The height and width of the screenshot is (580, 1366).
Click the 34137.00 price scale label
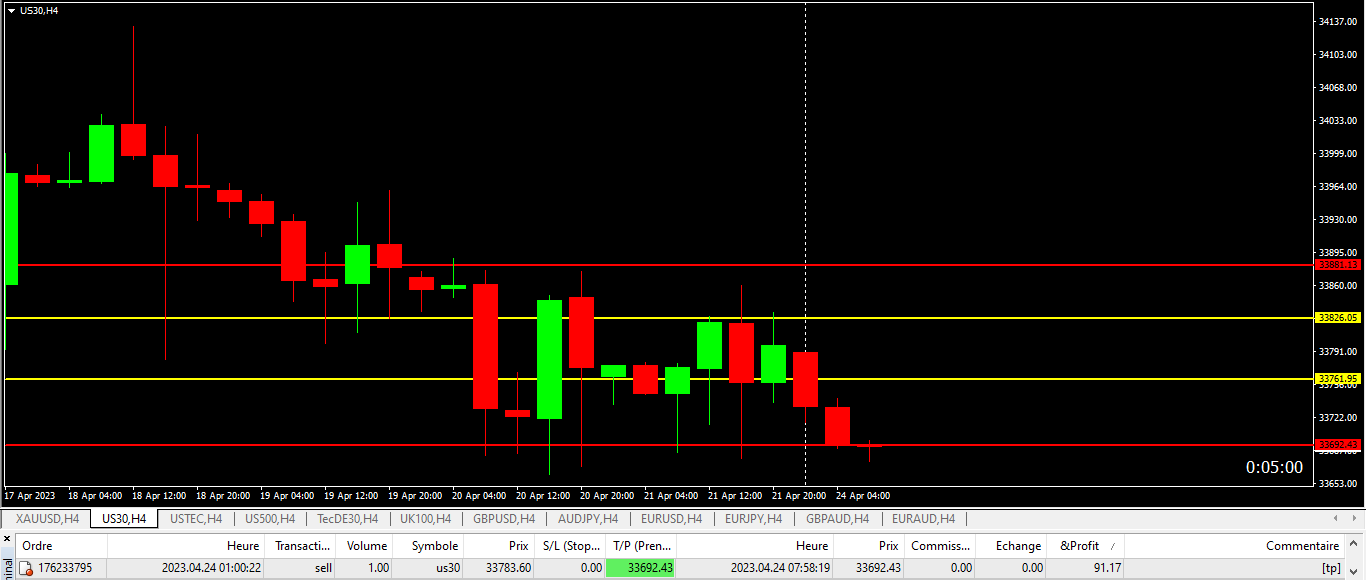pos(1338,21)
